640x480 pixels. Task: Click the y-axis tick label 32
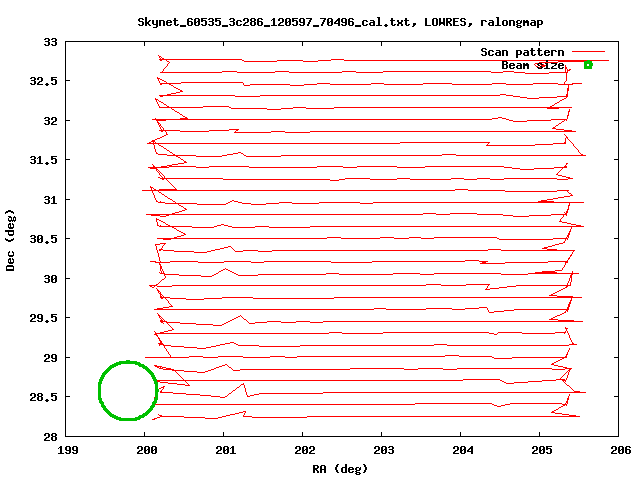[x=51, y=121]
